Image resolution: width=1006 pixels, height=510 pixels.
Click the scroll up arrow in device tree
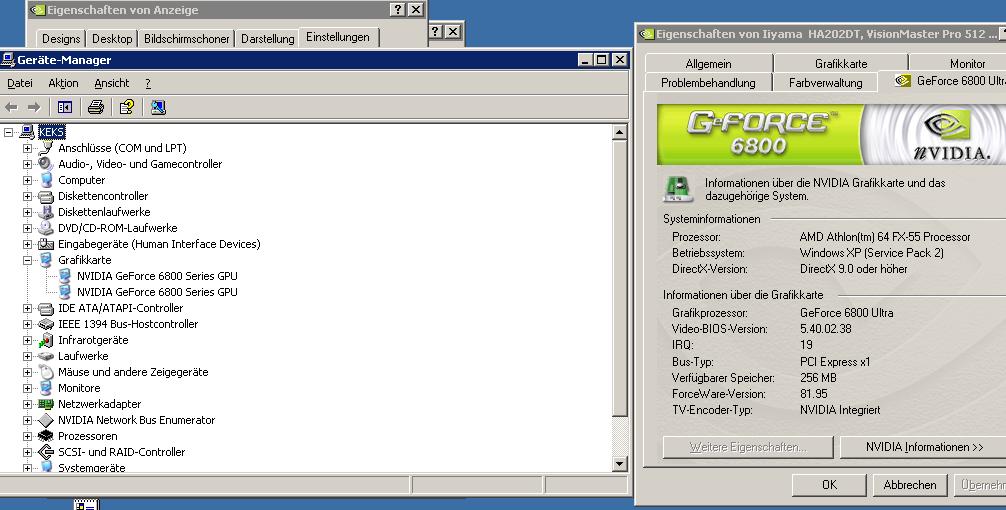[619, 132]
